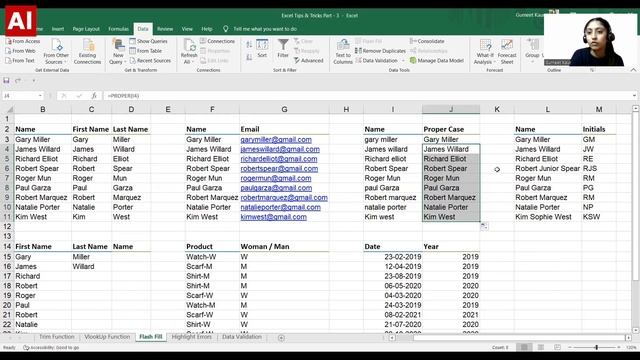Image resolution: width=640 pixels, height=360 pixels.
Task: Expand the formula bar arrow
Action: [634, 96]
